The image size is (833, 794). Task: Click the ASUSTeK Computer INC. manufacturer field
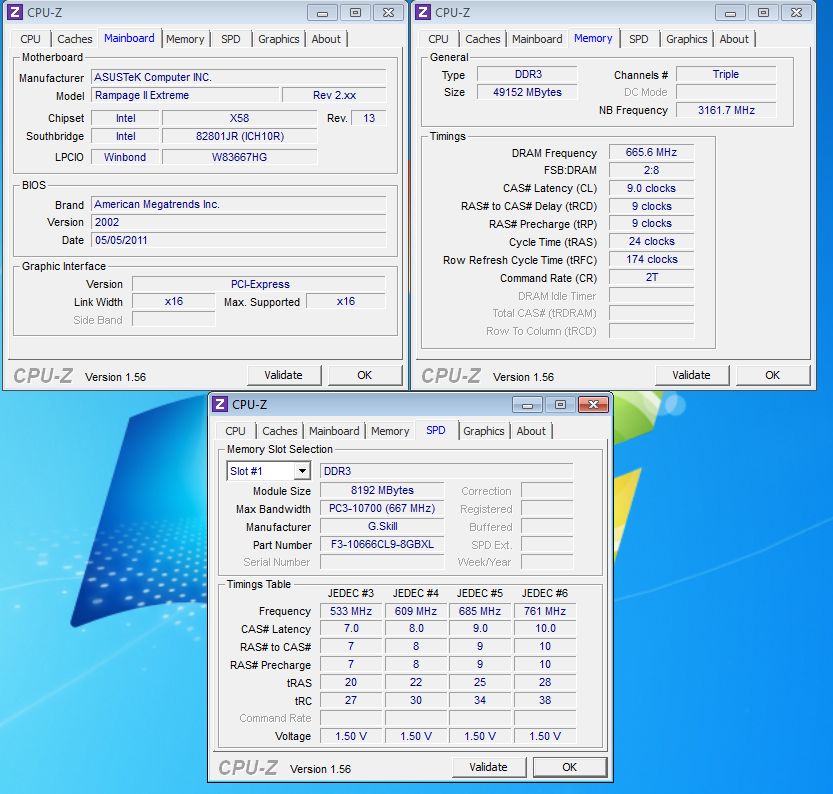pos(239,77)
